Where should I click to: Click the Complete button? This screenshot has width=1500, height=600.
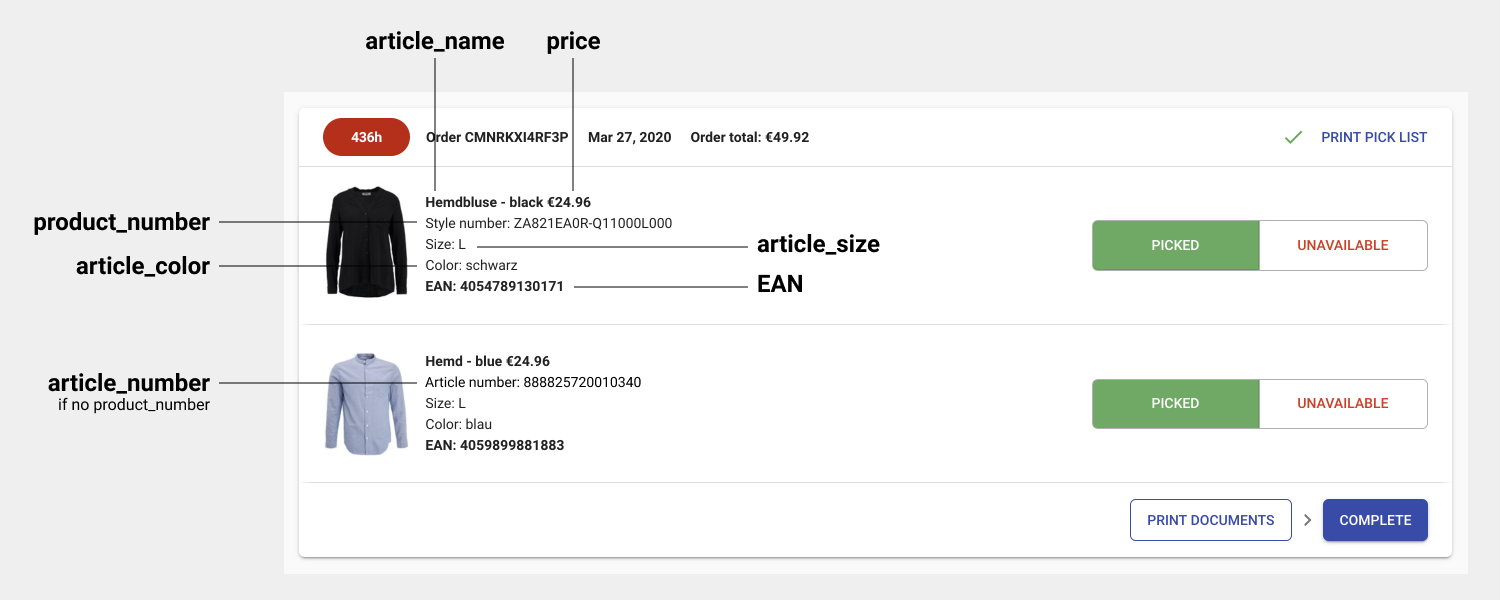click(1375, 520)
